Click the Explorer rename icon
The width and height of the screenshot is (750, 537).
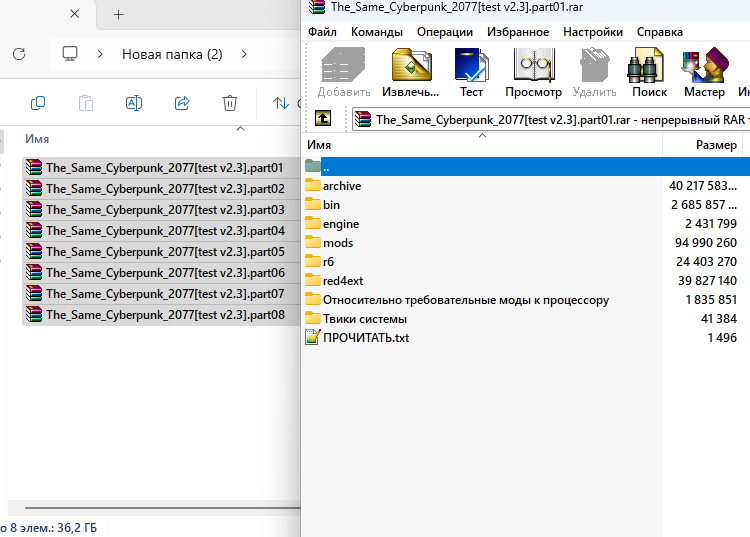pyautogui.click(x=134, y=103)
